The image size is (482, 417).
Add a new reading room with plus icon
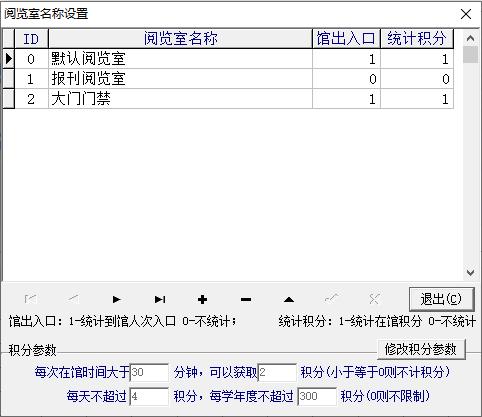point(202,299)
